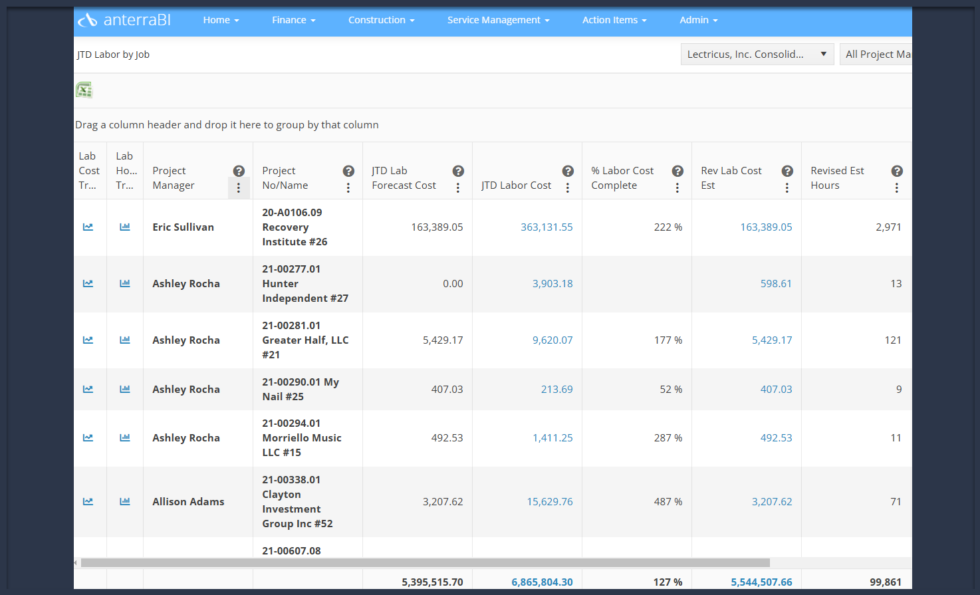This screenshot has width=980, height=595.
Task: Open the labor hours trend chart for Hunter Independent #27
Action: click(x=124, y=283)
